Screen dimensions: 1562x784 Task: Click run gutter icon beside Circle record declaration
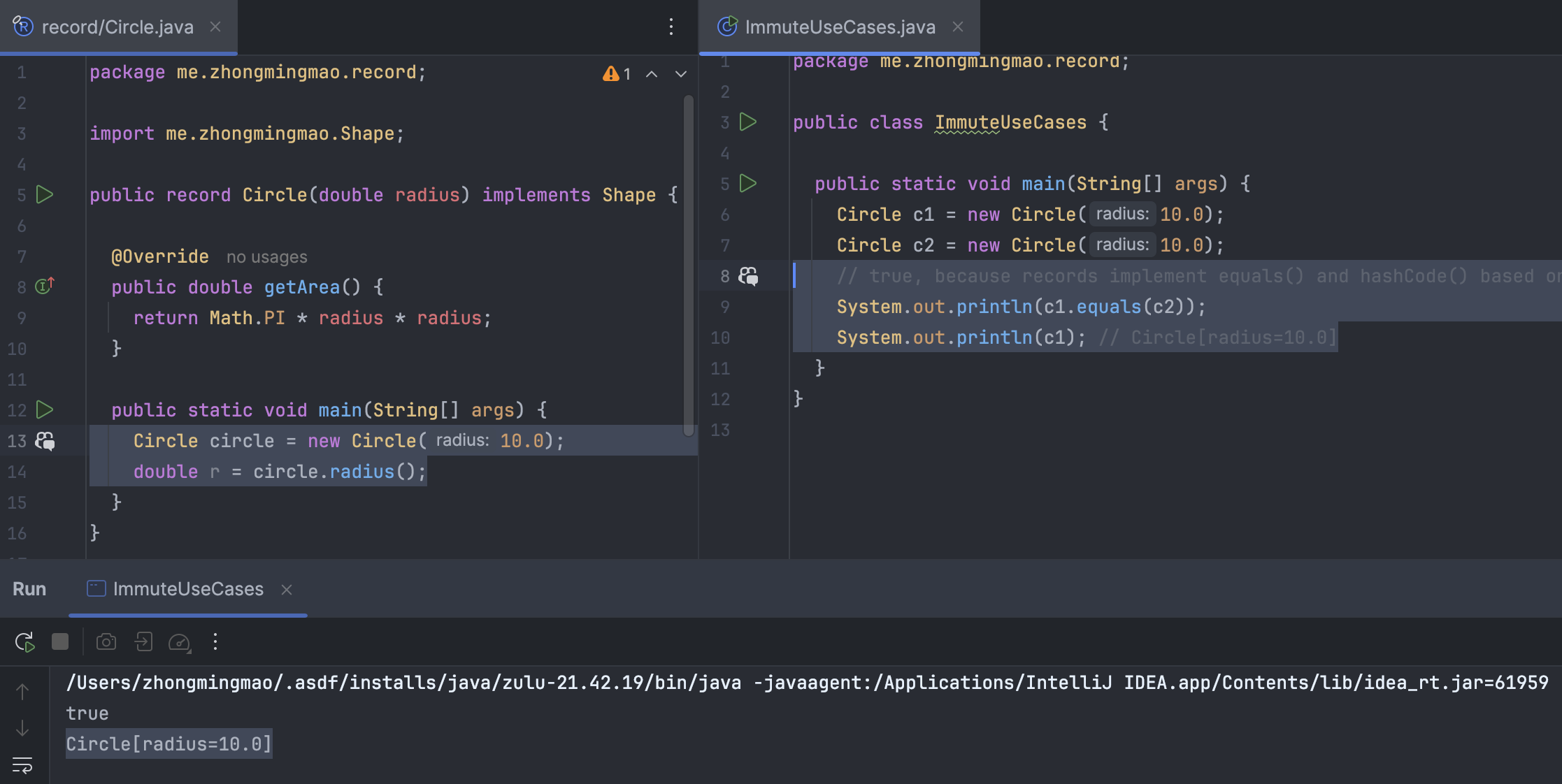(45, 195)
